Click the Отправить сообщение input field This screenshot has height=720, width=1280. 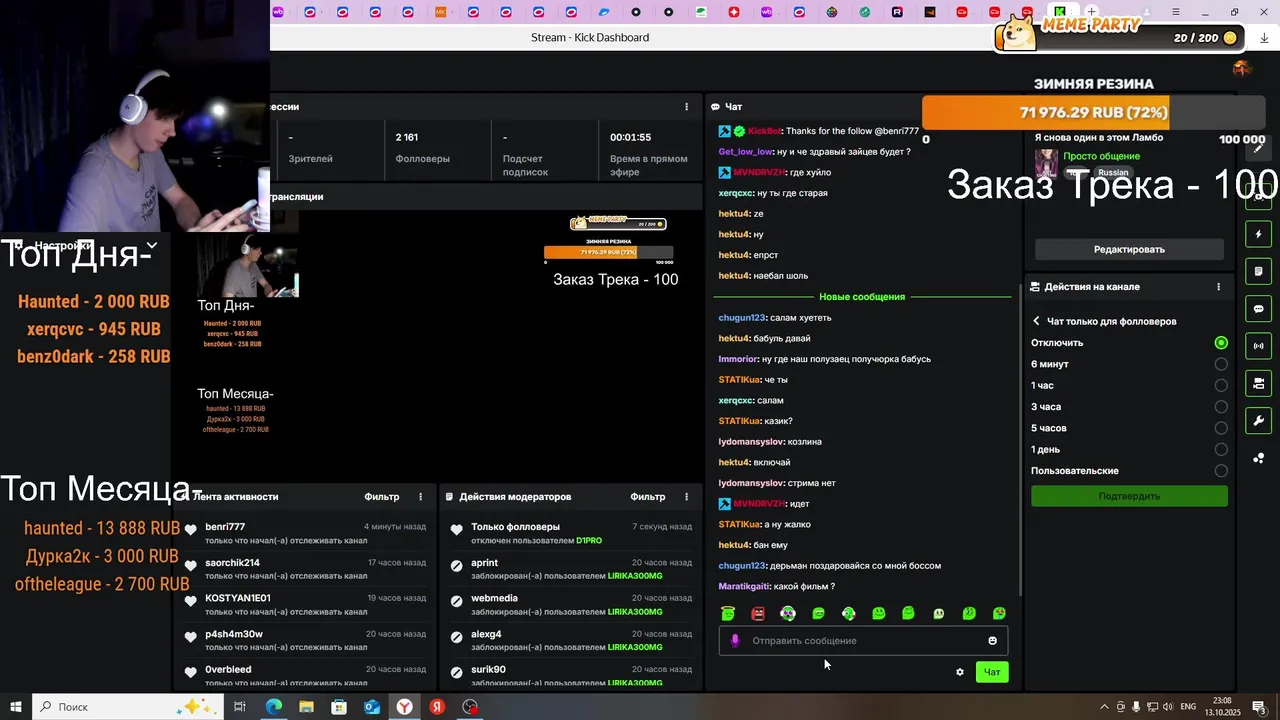pos(863,641)
